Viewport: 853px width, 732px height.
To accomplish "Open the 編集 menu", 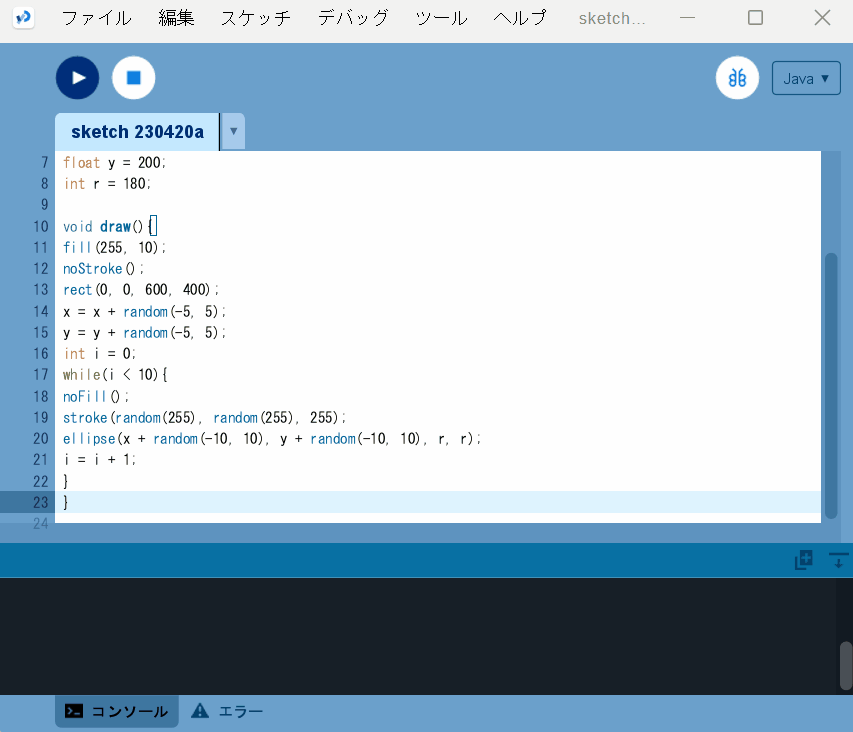I will click(x=176, y=18).
